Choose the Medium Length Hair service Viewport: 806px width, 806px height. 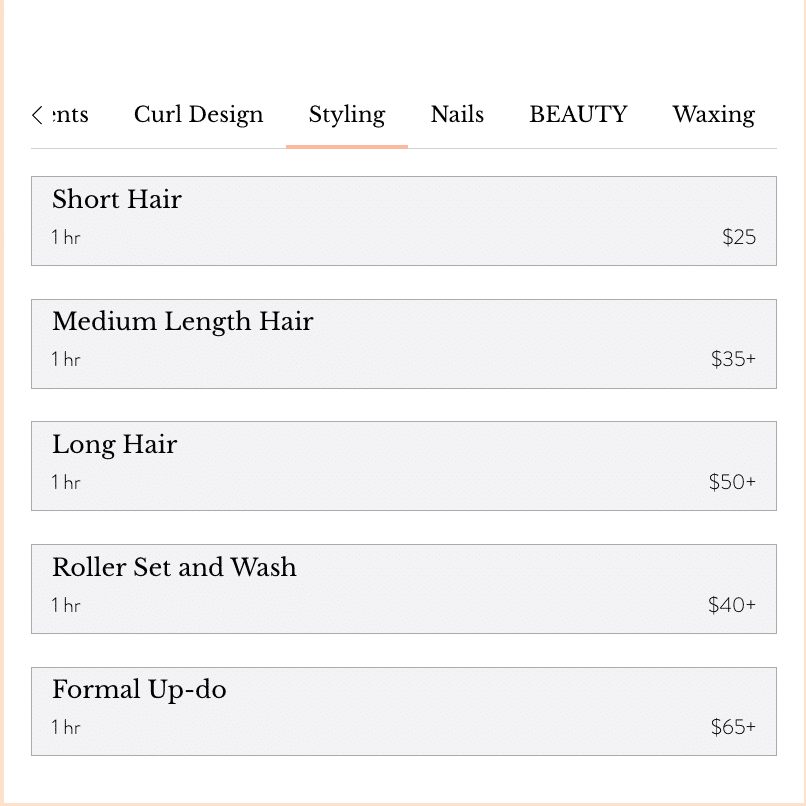tap(404, 344)
